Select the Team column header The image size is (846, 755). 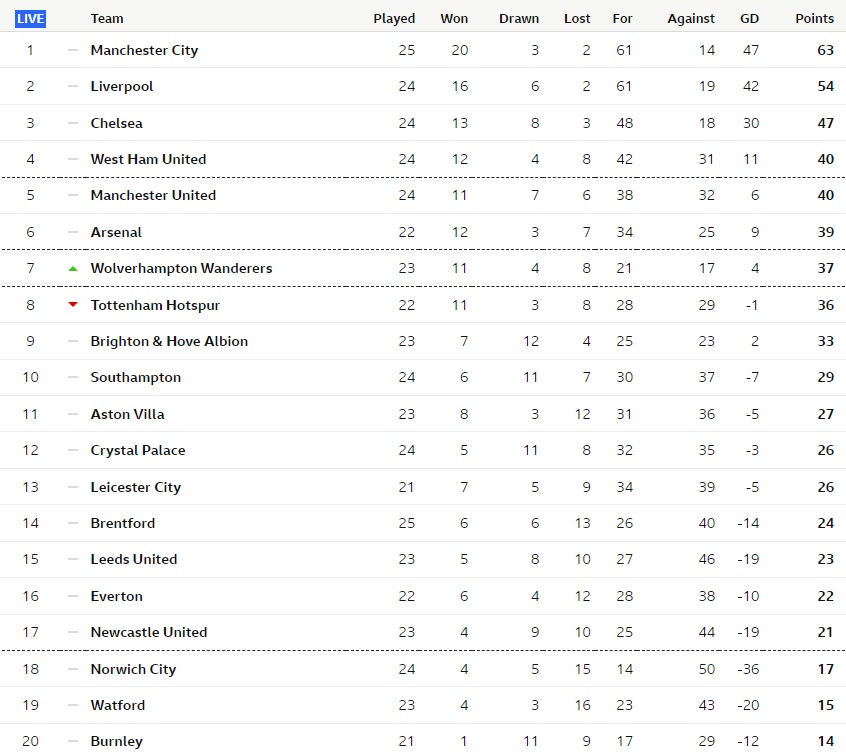point(107,18)
